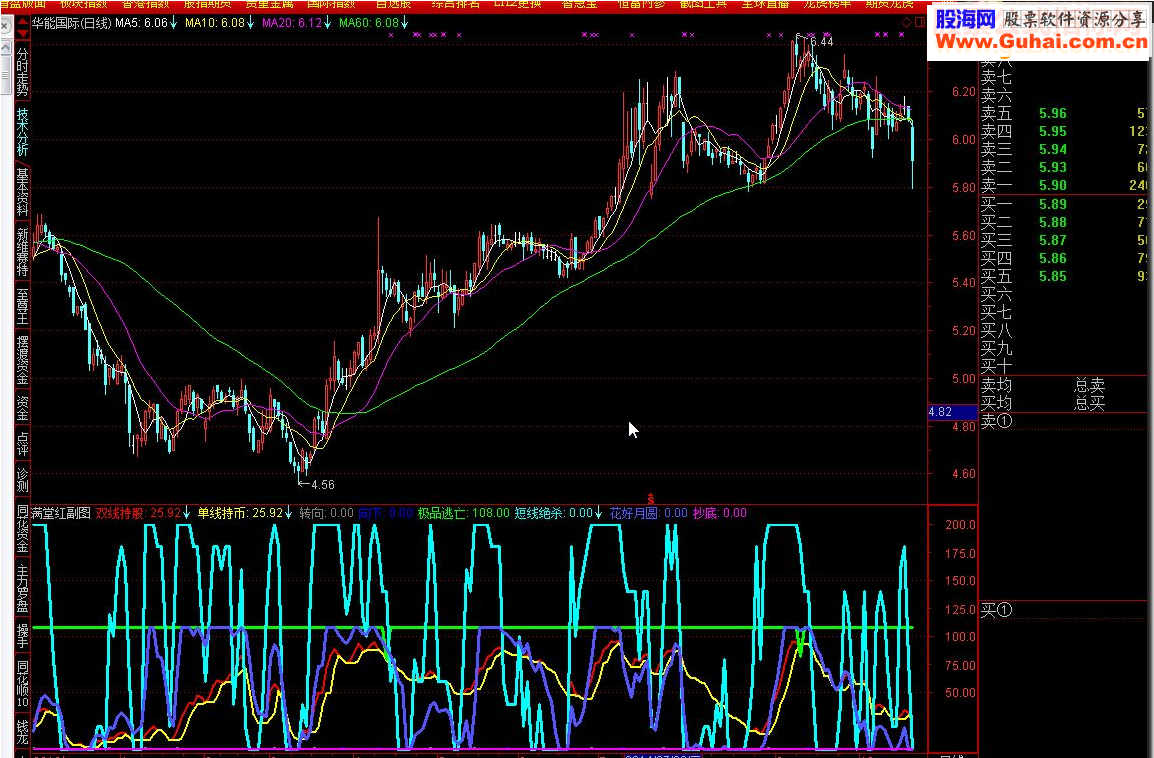Select the 诊测 sidebar tab
Viewport: 1154px width, 758px height.
pyautogui.click(x=23, y=480)
